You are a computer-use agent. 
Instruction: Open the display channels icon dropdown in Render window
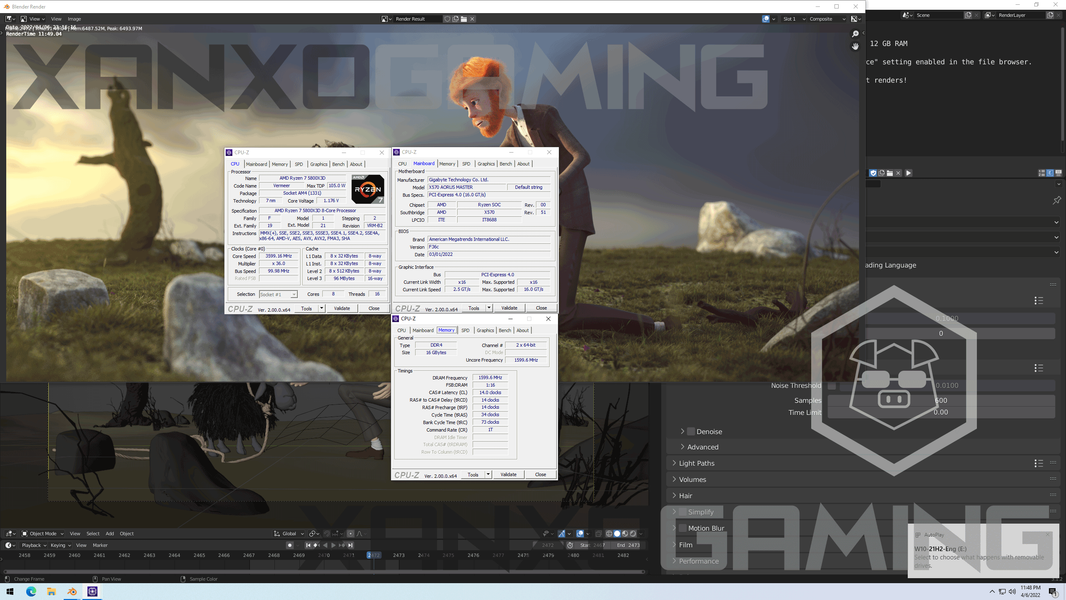[855, 19]
